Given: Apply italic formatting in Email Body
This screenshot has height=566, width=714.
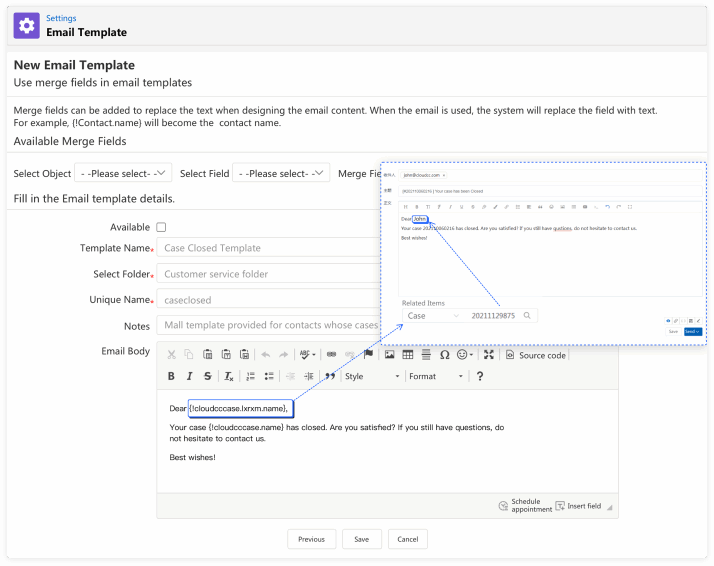Looking at the screenshot, I should coord(189,376).
